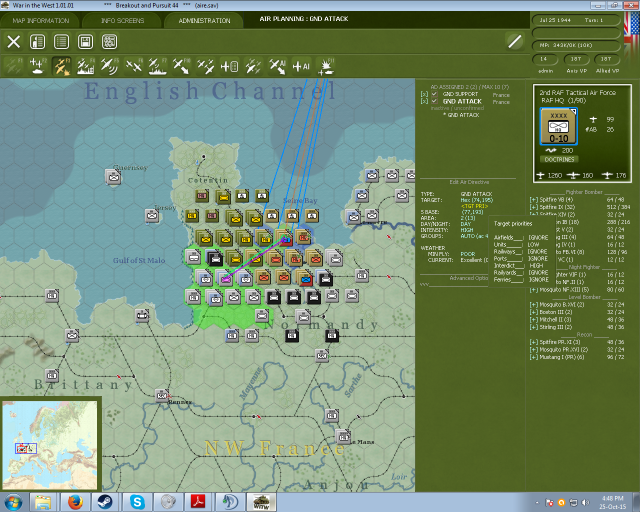Screen dimensions: 640x512
Task: Open the Windows Start menu orb
Action: point(13,502)
